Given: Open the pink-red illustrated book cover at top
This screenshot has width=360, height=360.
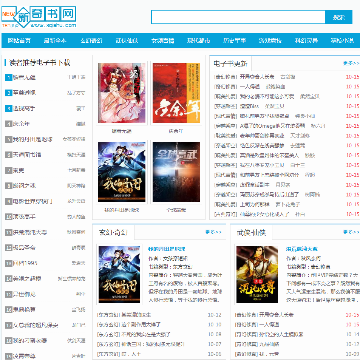Looking at the screenshot, I should click(x=122, y=93).
